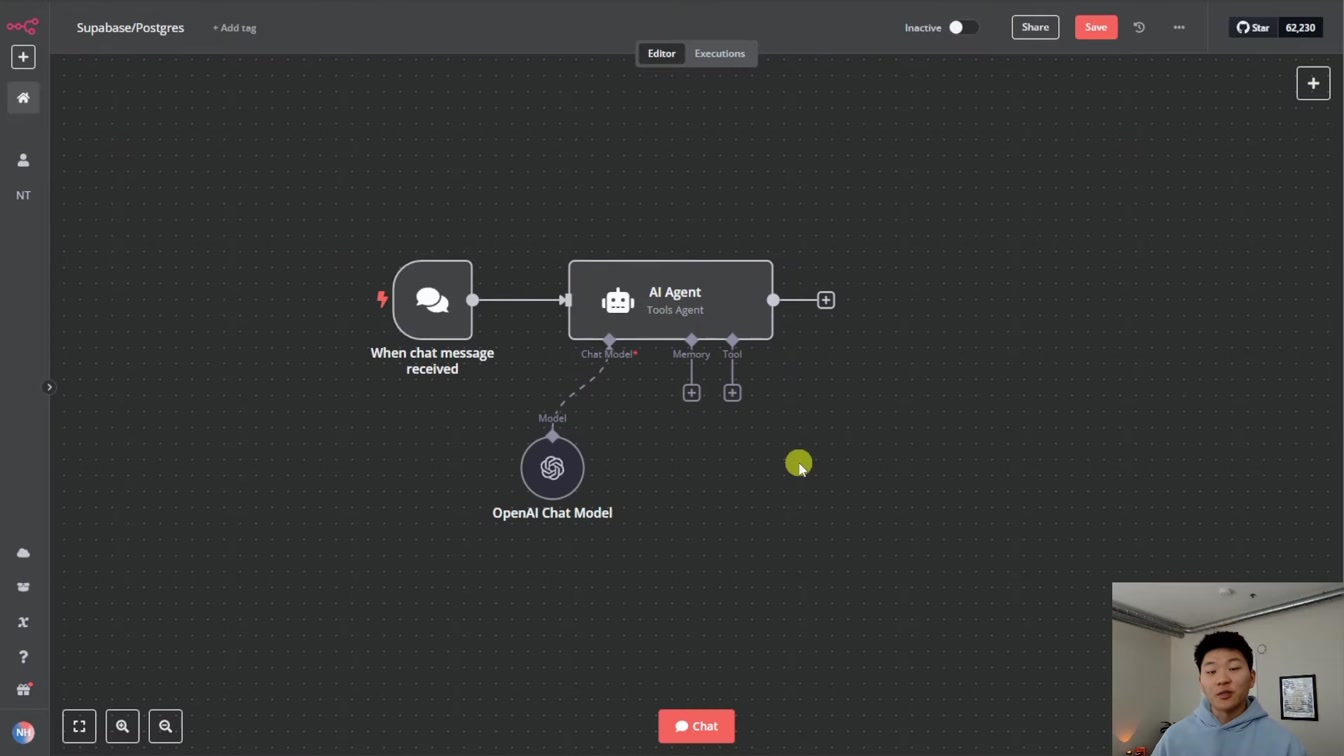This screenshot has height=756, width=1344.
Task: Click the plus after the AI Agent output
Action: tap(826, 300)
